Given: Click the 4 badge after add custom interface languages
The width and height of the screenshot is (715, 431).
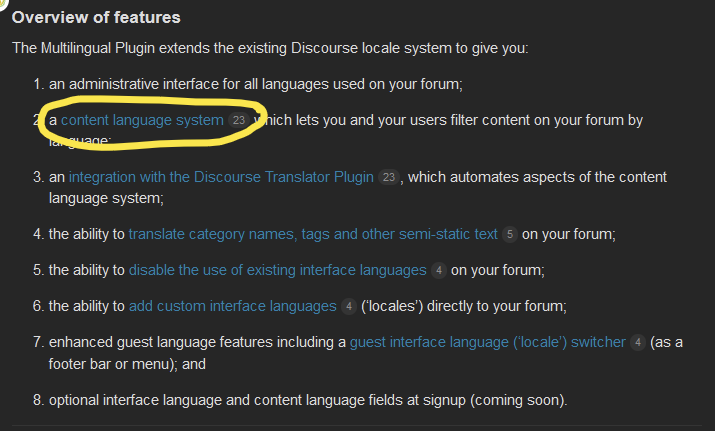Looking at the screenshot, I should [x=349, y=306].
